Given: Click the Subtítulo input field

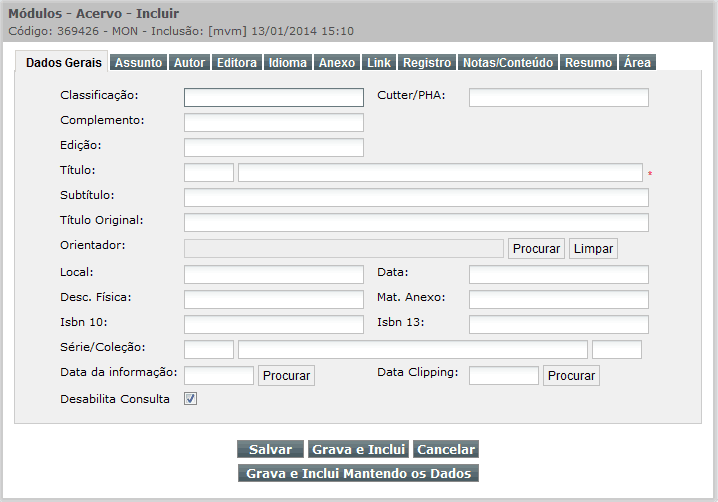Looking at the screenshot, I should [416, 197].
